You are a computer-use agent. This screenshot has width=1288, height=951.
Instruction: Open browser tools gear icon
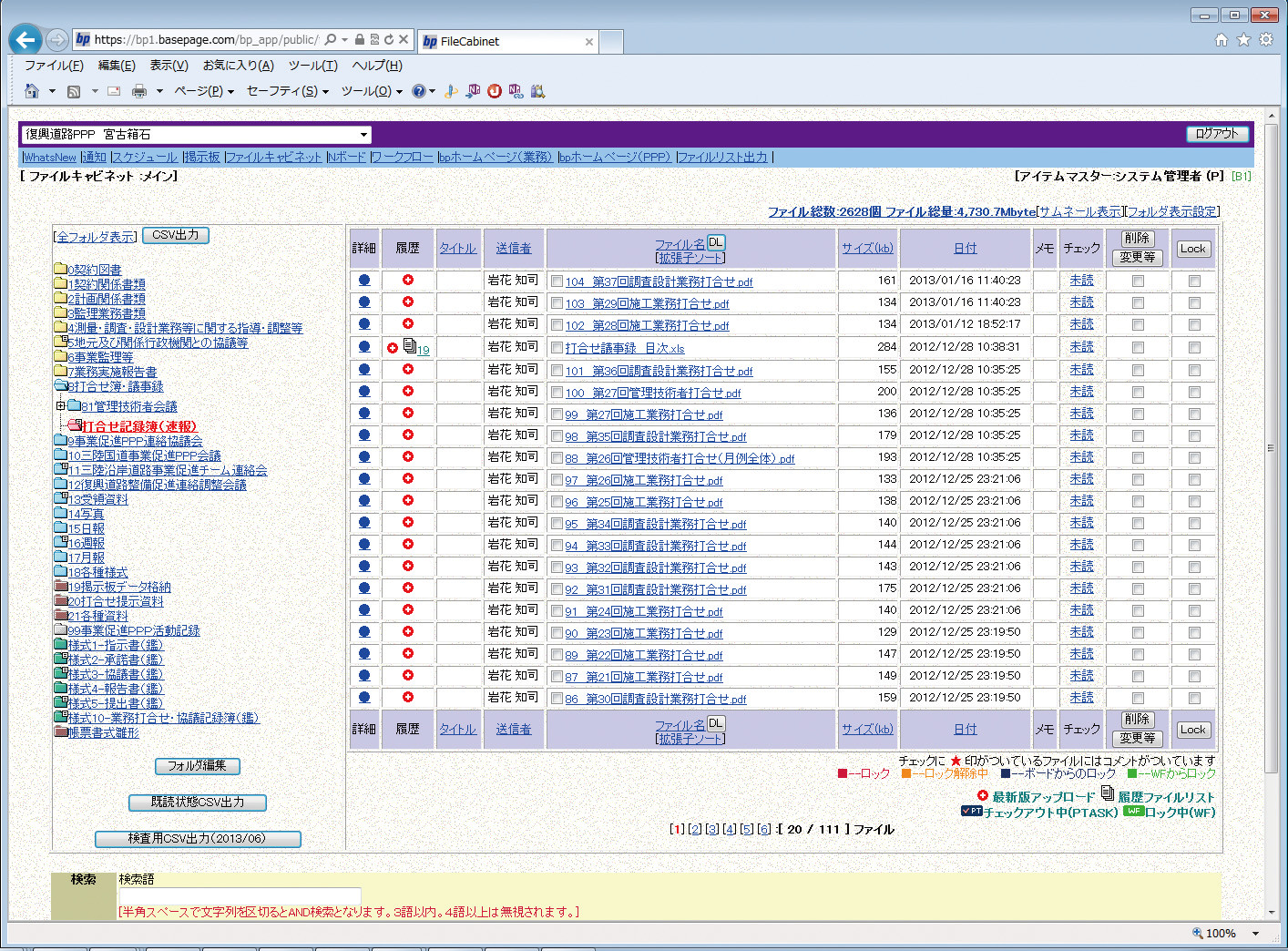tap(1265, 40)
